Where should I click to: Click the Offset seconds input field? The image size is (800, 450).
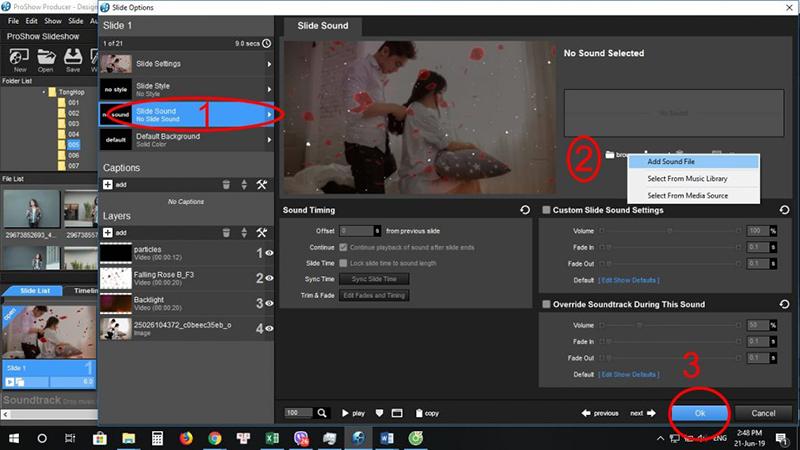point(357,231)
